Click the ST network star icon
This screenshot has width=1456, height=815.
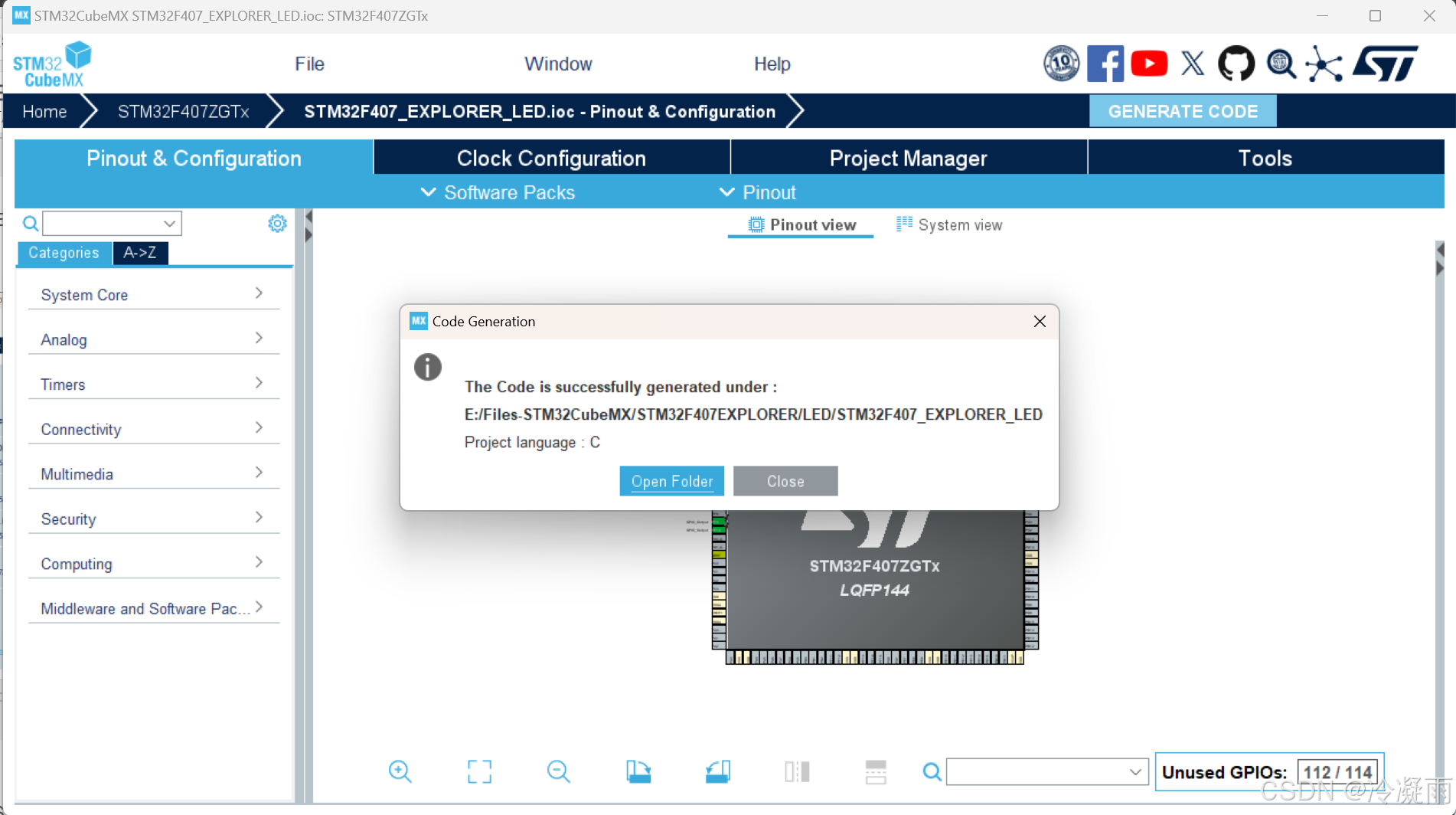click(1324, 64)
